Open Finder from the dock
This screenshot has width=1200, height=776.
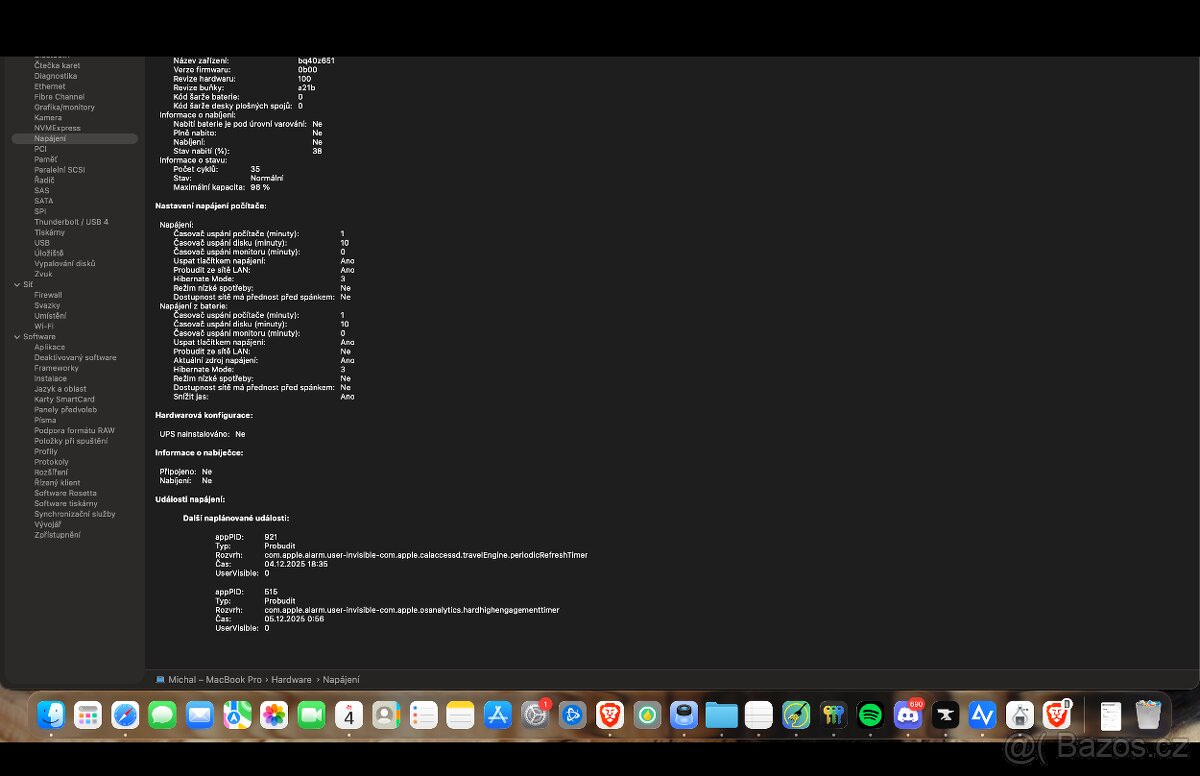51,715
